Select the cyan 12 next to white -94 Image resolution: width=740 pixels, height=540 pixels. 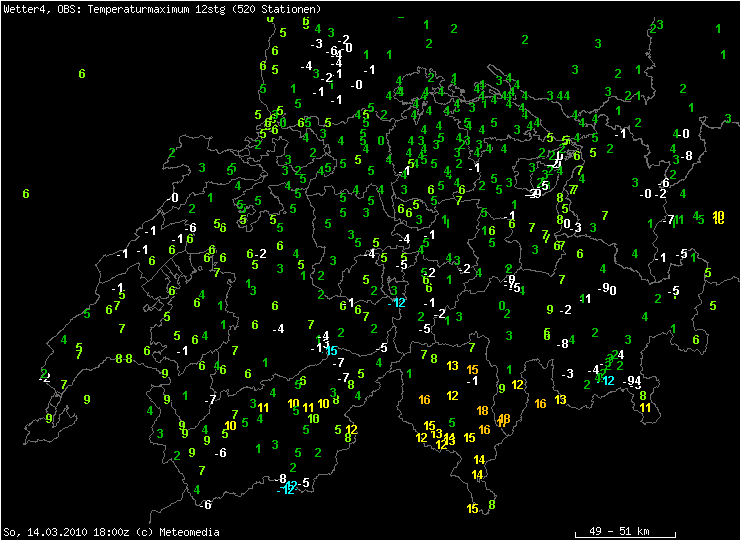(608, 380)
